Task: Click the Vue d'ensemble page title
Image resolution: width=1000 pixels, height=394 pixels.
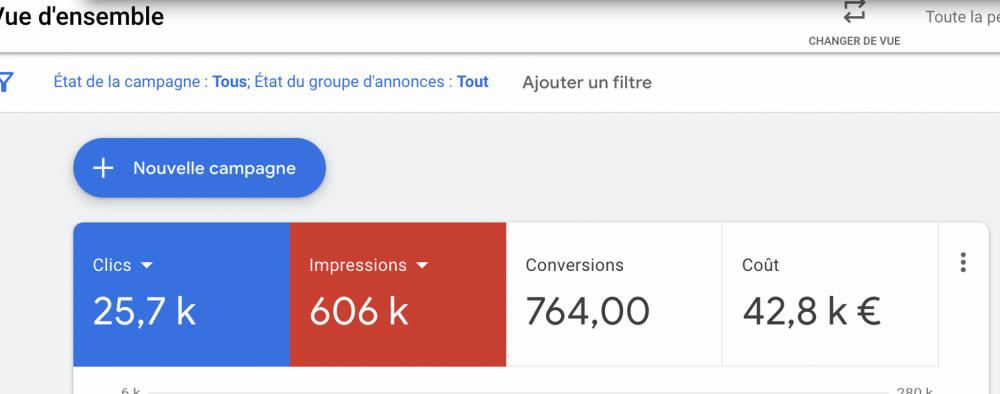Action: tap(82, 17)
